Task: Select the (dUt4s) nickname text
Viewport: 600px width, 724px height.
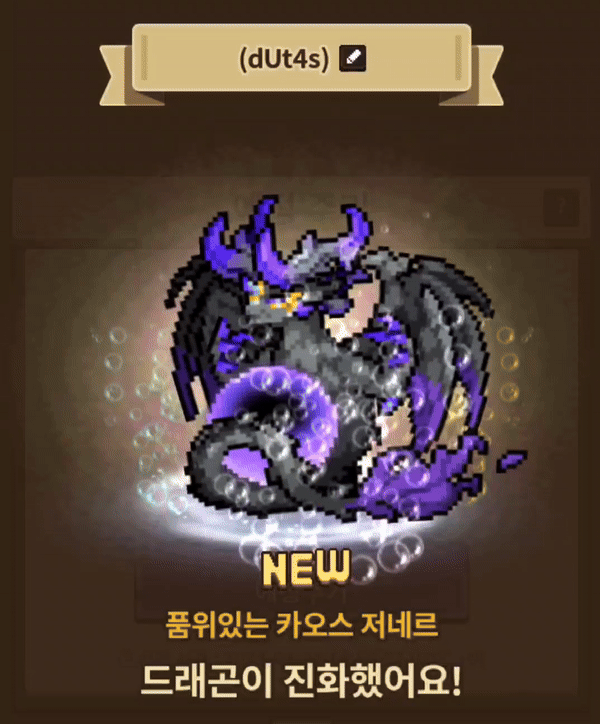Action: (284, 59)
